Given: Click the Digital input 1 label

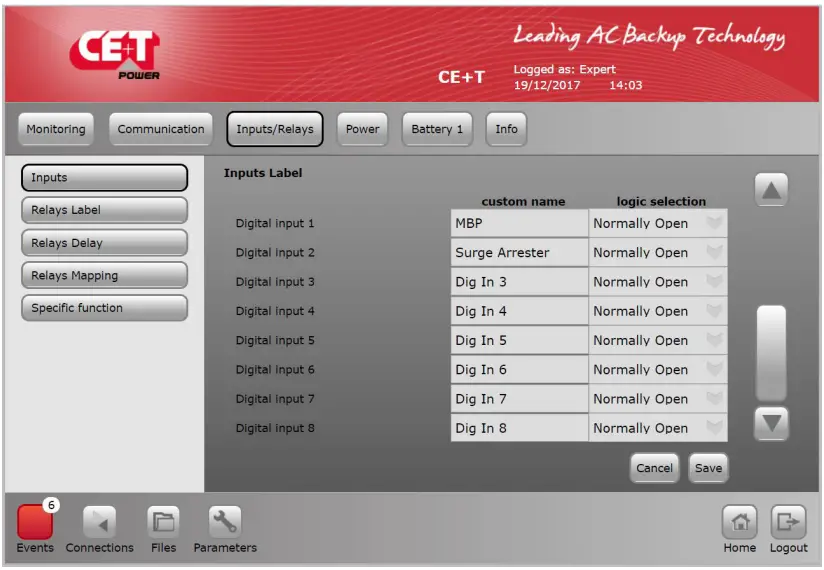Looking at the screenshot, I should [275, 223].
